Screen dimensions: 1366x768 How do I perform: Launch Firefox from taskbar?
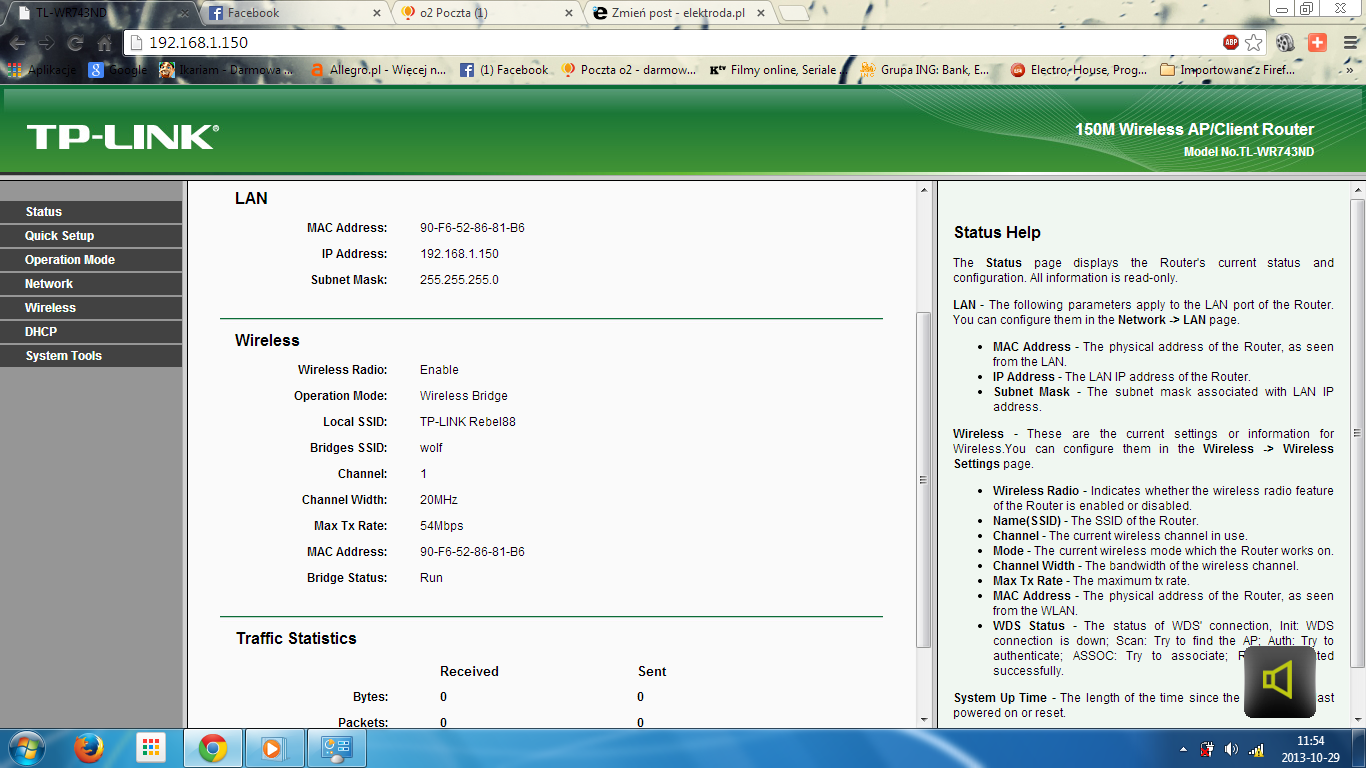coord(89,748)
